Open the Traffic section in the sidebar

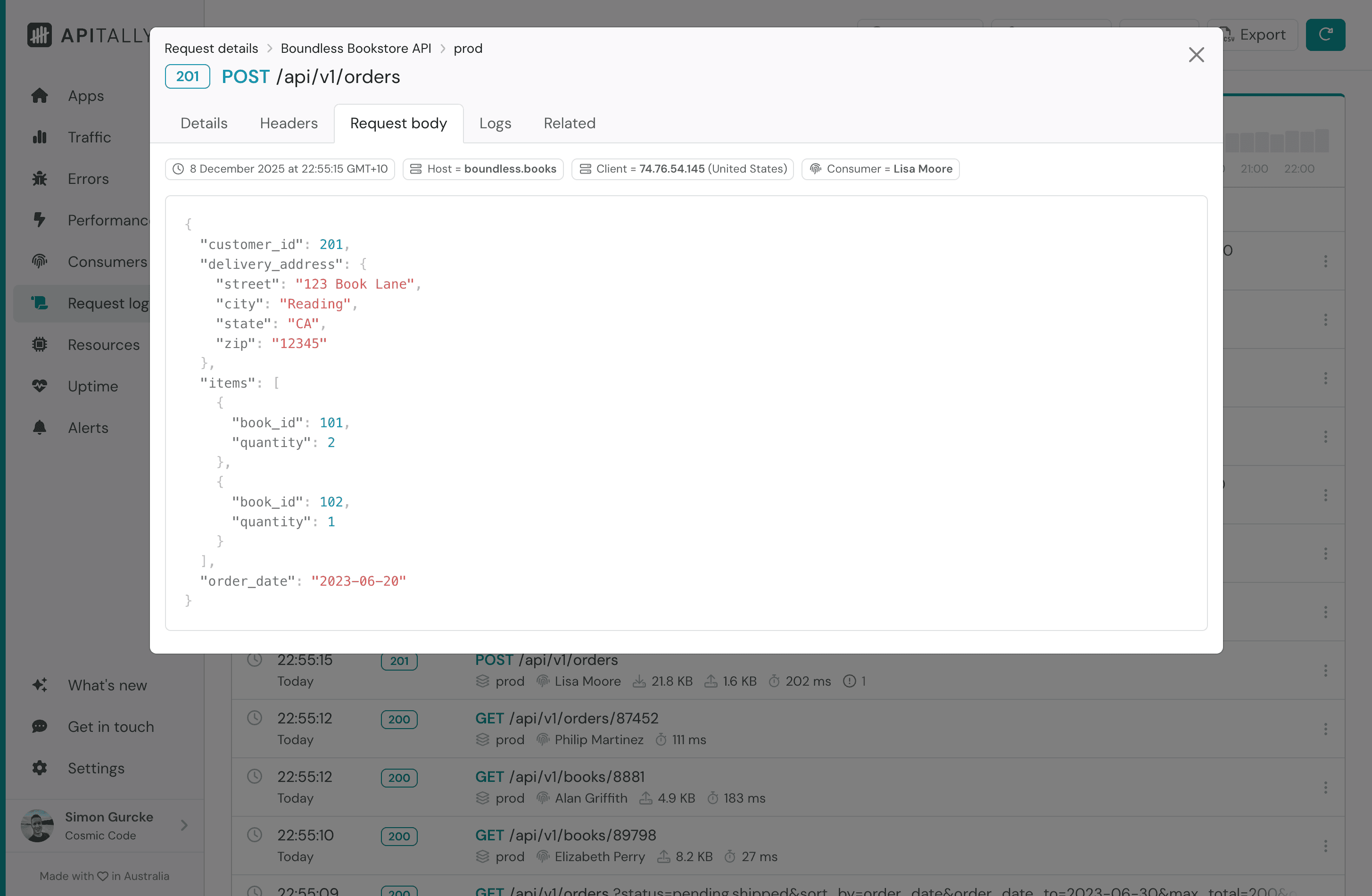click(90, 137)
